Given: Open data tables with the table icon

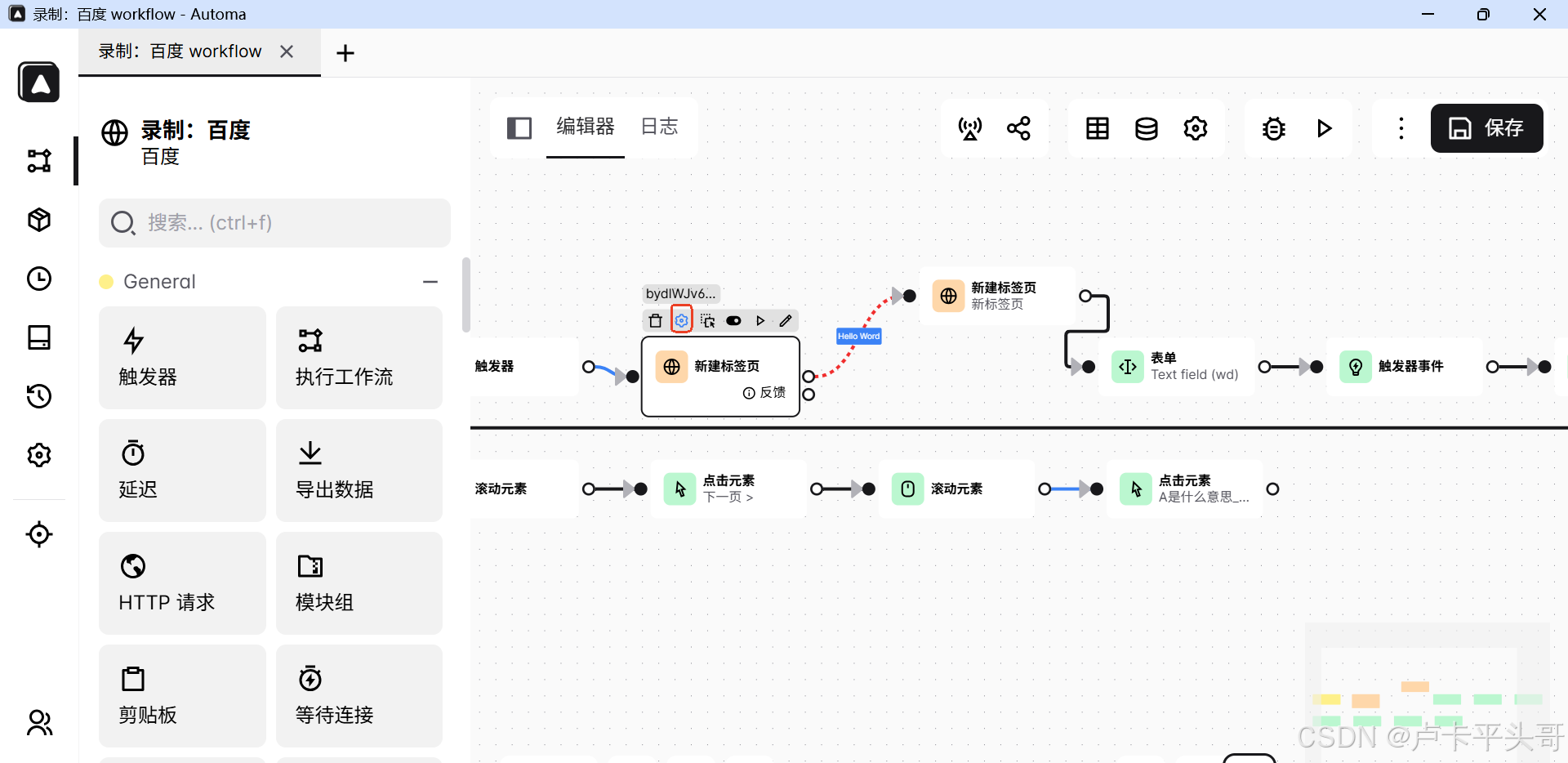Looking at the screenshot, I should pos(1097,128).
